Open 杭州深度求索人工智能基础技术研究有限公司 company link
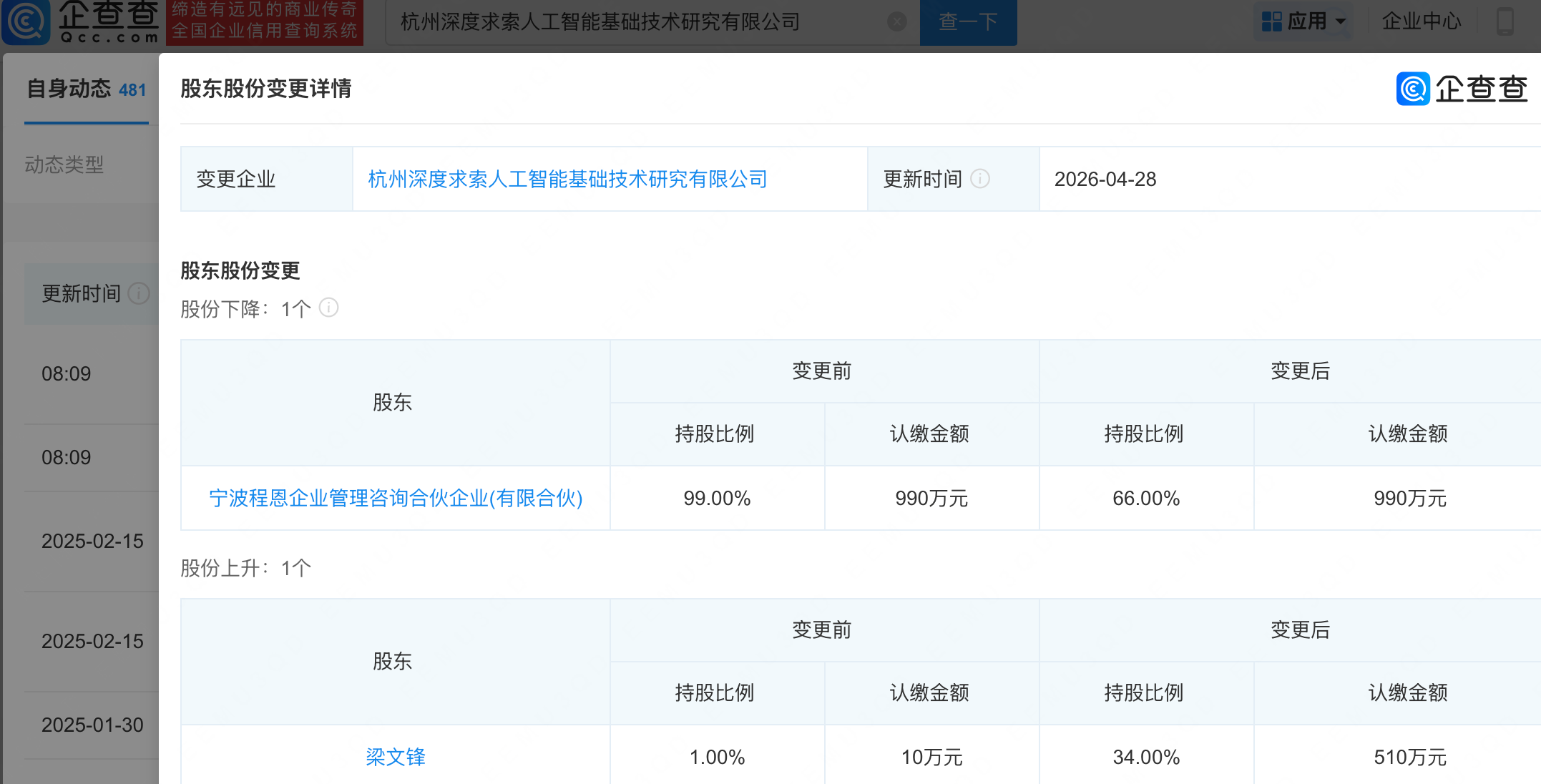Viewport: 1541px width, 784px height. coord(566,180)
